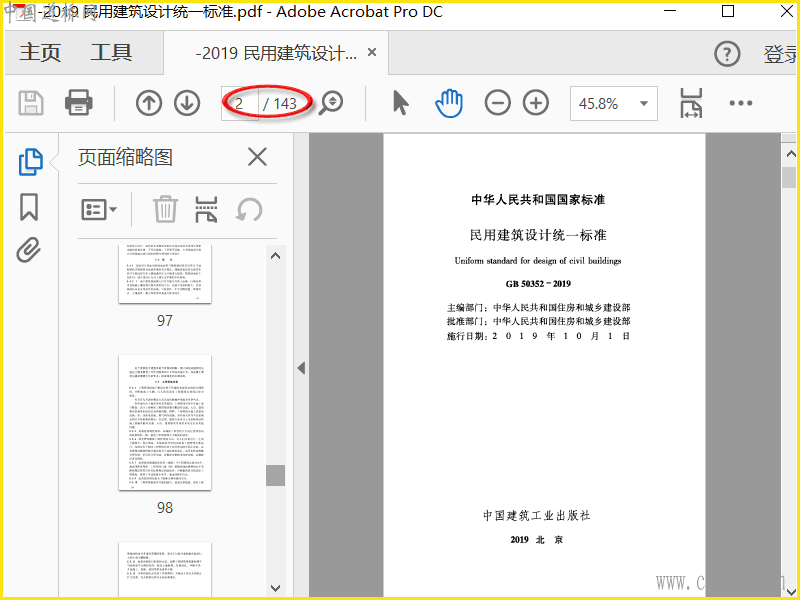The width and height of the screenshot is (800, 600).
Task: Open the find text magnifier tool
Action: pos(331,103)
